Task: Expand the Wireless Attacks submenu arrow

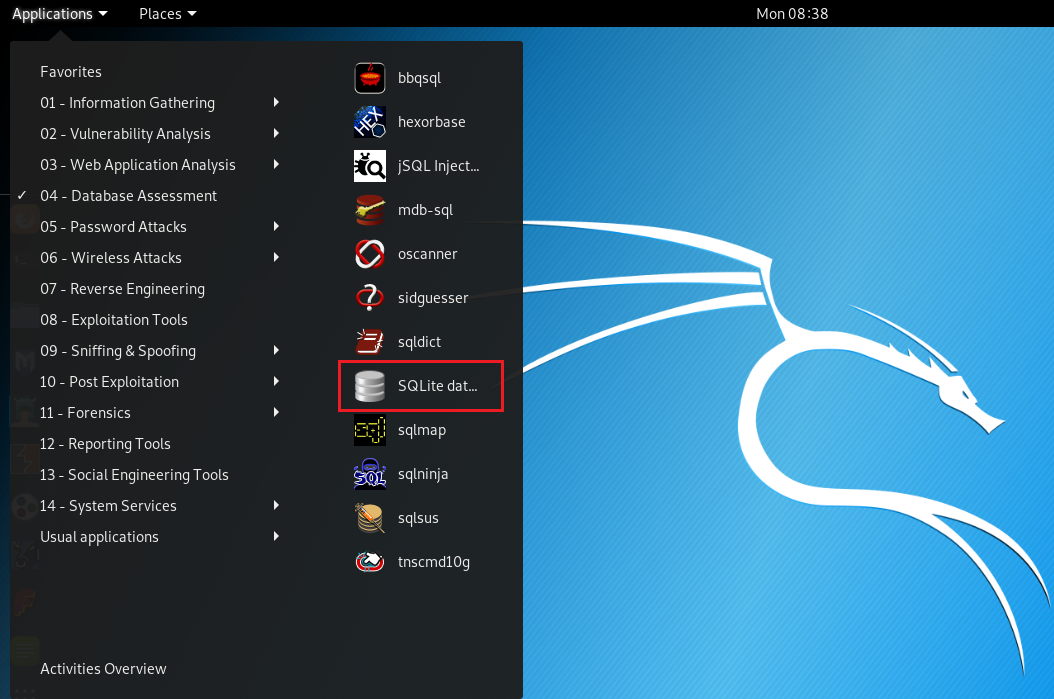Action: [276, 257]
